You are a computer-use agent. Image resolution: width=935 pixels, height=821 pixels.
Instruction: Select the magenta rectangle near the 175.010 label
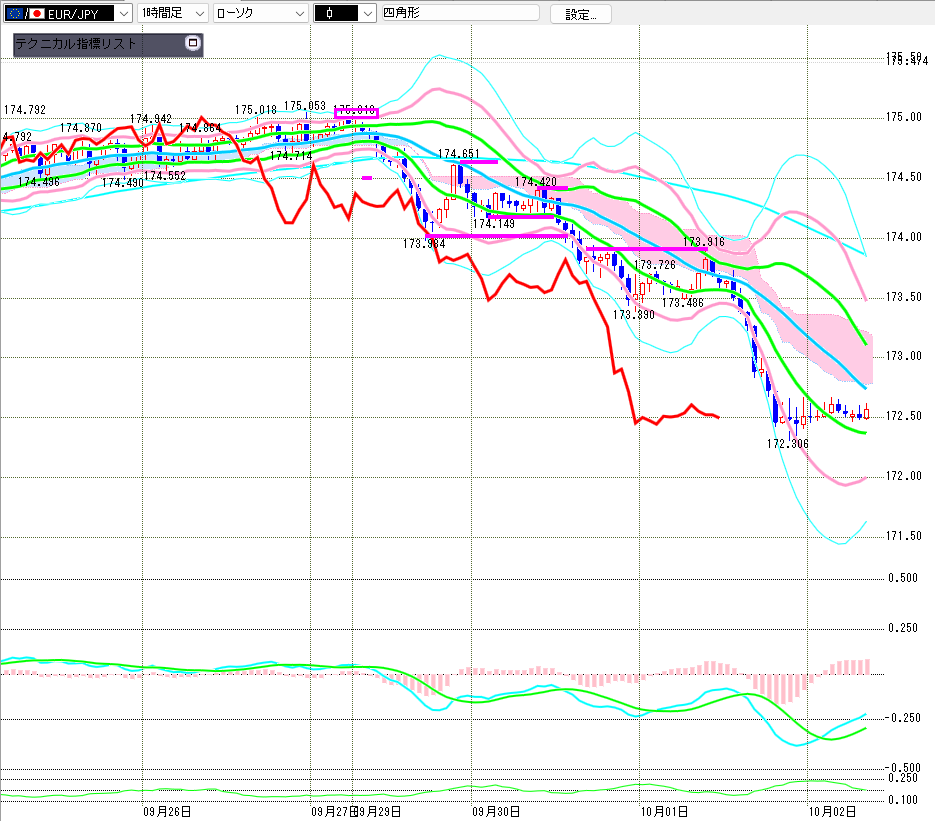point(356,113)
